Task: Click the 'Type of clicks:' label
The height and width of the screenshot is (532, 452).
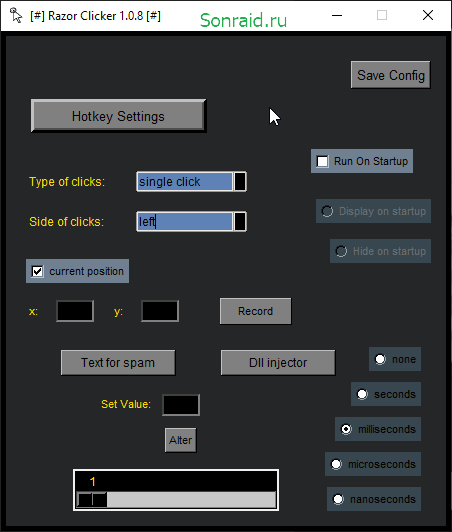Action: point(67,182)
